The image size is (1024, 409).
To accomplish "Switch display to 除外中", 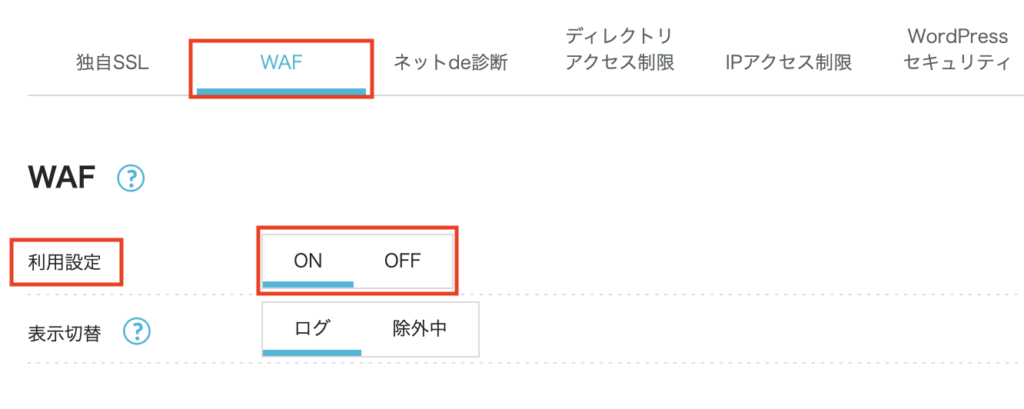I will coord(419,328).
